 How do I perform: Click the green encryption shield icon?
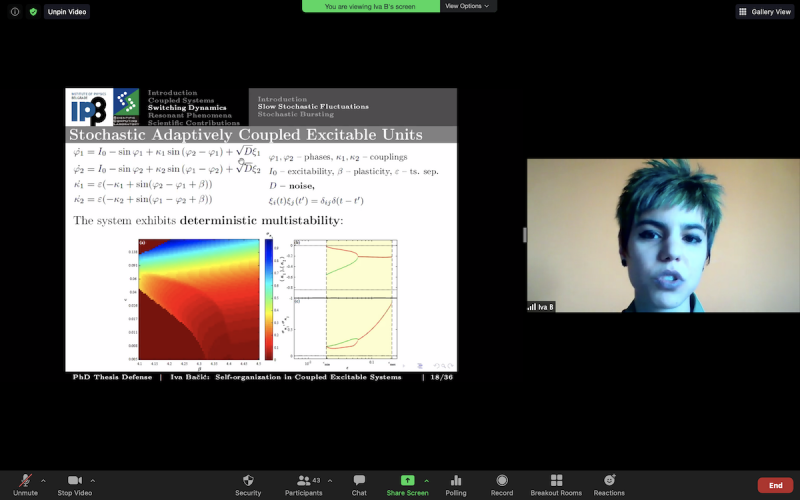(33, 12)
